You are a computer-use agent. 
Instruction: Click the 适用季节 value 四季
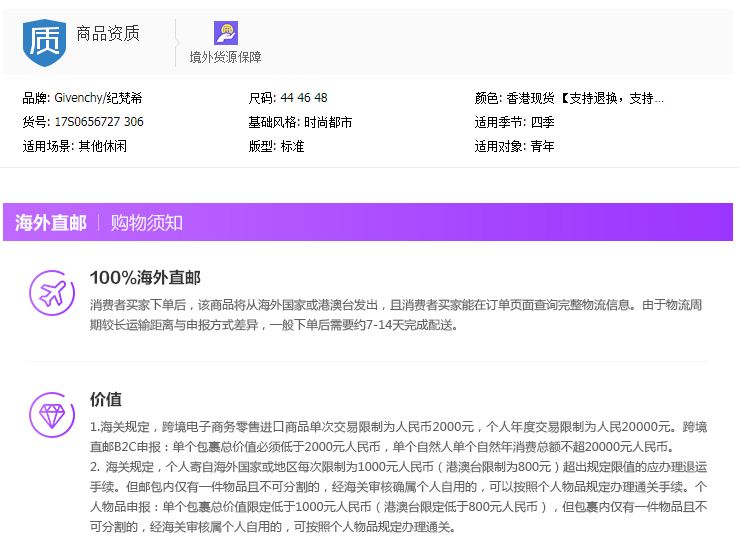tap(542, 122)
